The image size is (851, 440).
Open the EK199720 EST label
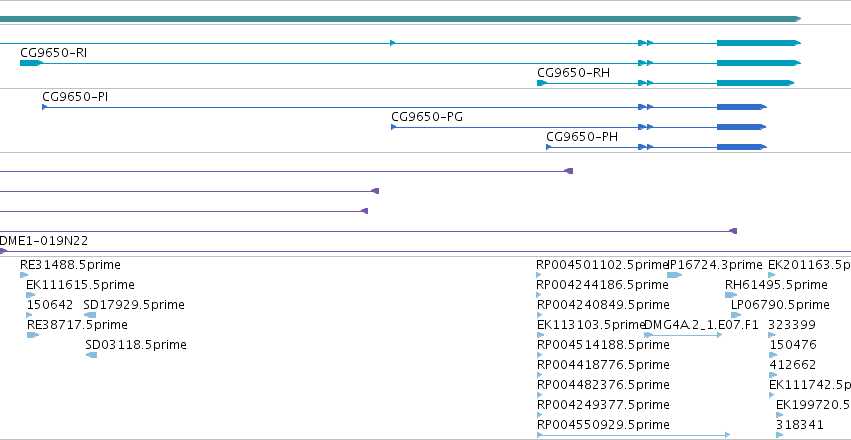(x=813, y=405)
